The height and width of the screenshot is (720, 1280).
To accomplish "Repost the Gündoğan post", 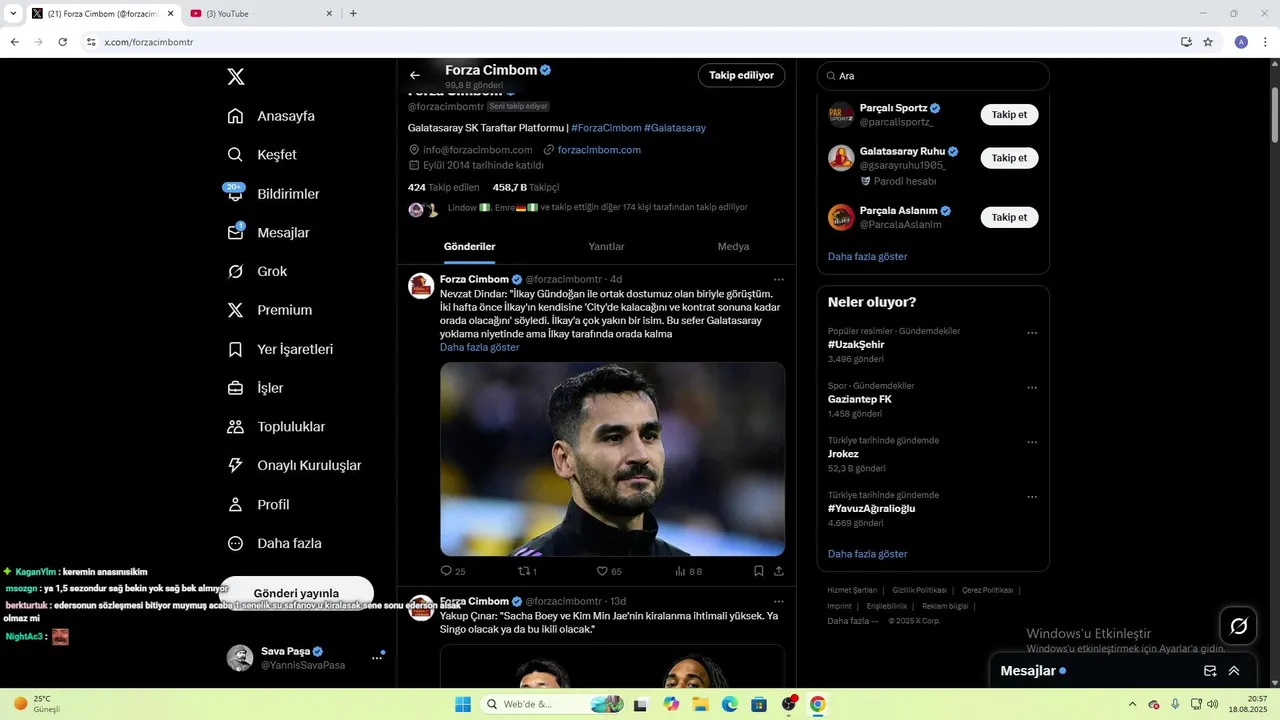I will (x=527, y=571).
